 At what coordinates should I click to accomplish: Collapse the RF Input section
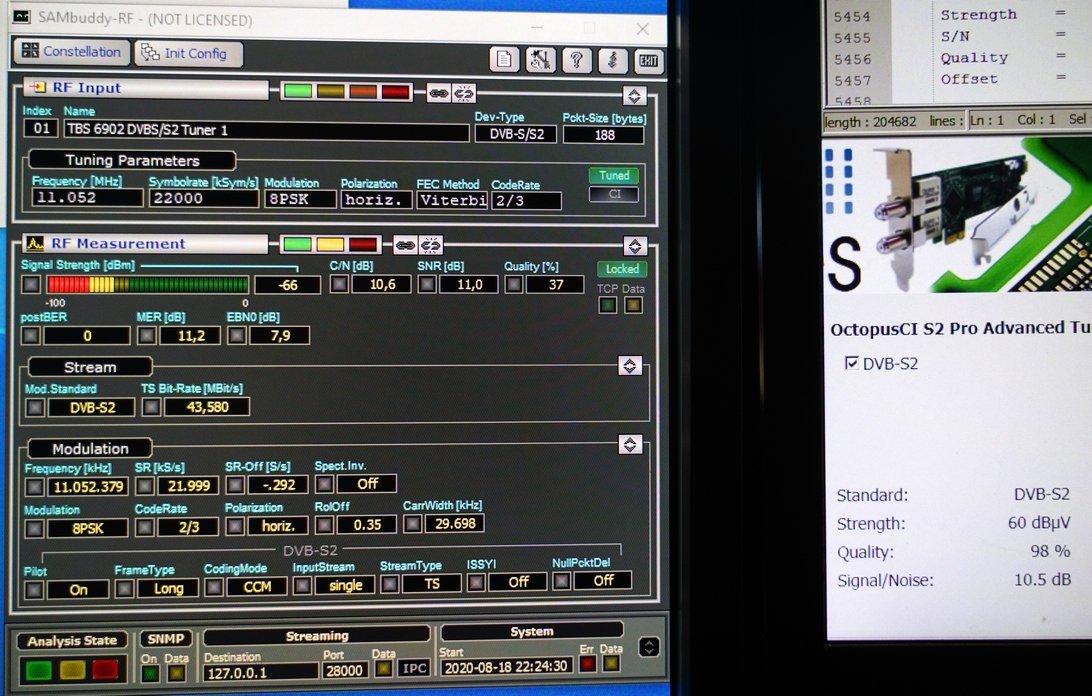pos(633,95)
